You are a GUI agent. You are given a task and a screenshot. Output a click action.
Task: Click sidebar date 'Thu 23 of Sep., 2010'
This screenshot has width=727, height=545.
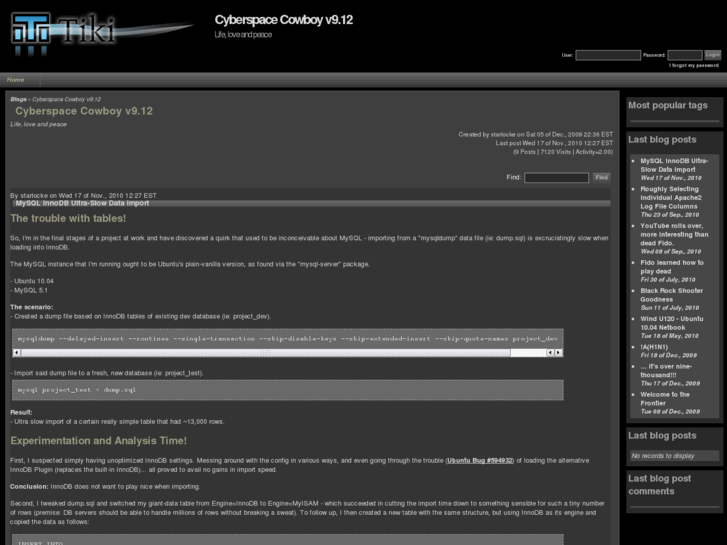click(670, 215)
